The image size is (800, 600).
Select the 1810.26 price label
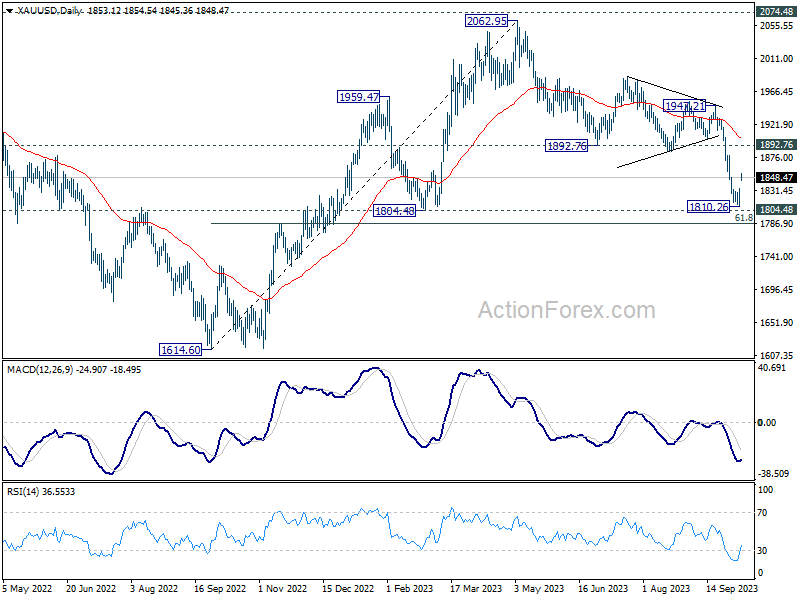[x=709, y=207]
